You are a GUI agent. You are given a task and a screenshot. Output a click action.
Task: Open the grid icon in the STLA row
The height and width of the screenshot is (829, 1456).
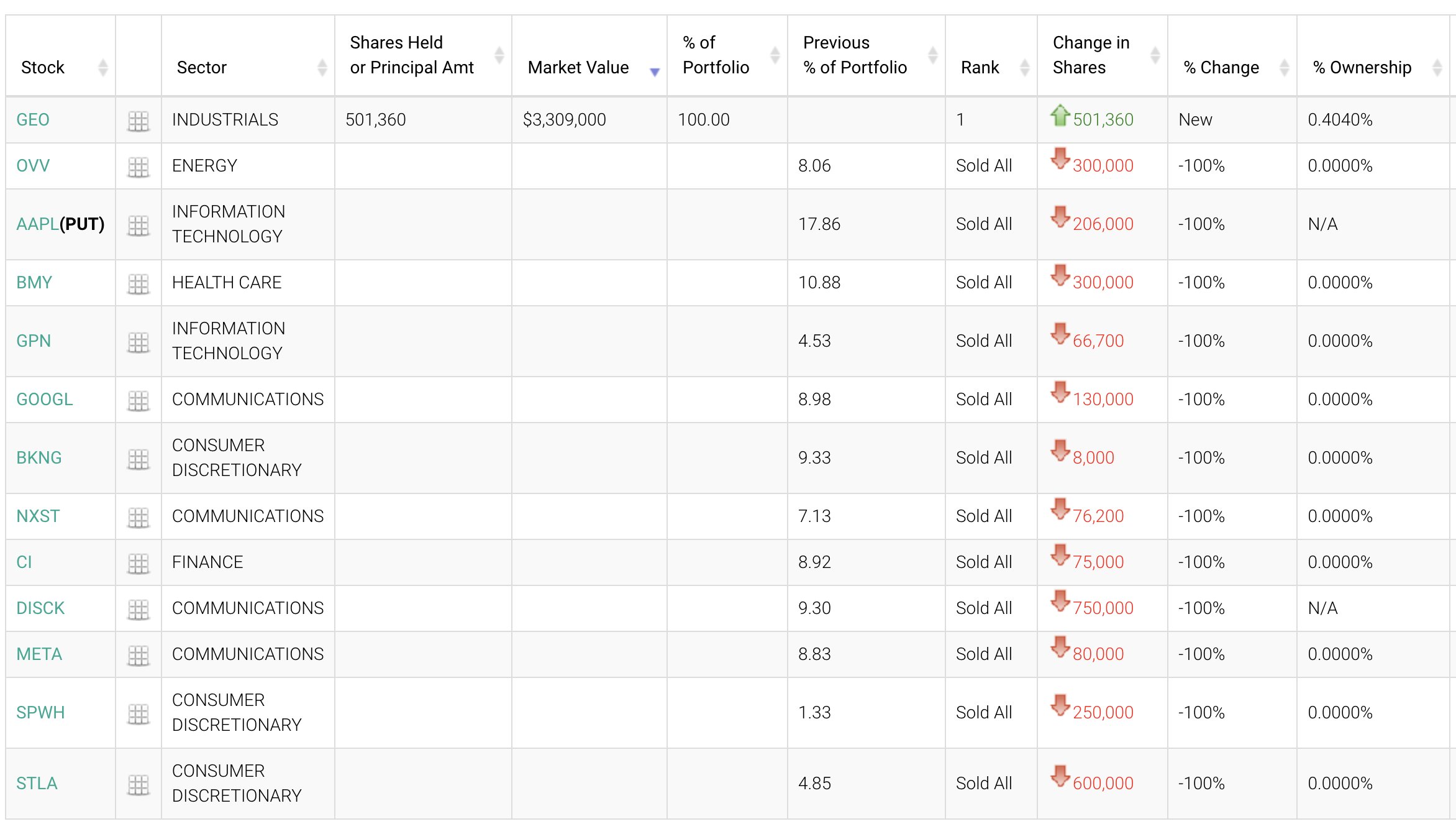[x=139, y=784]
